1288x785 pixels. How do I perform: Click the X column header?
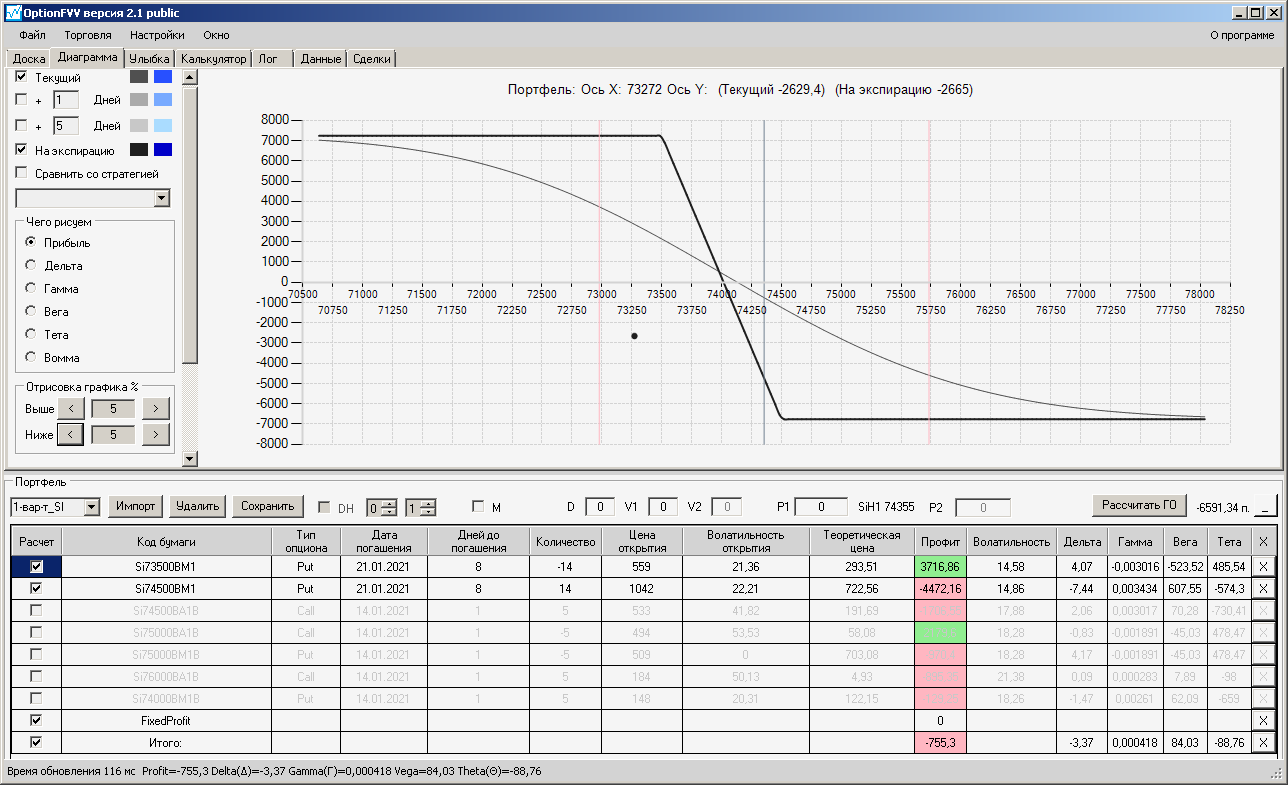pyautogui.click(x=1263, y=541)
